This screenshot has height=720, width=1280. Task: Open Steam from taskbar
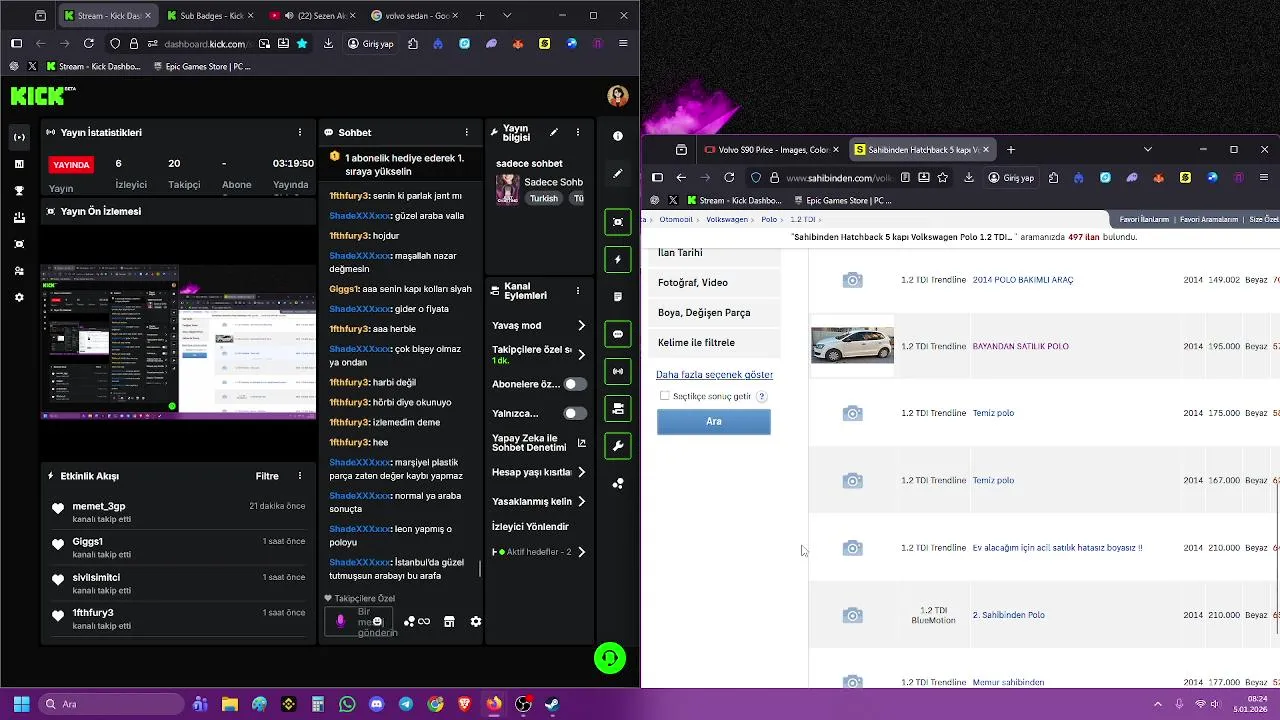(551, 704)
